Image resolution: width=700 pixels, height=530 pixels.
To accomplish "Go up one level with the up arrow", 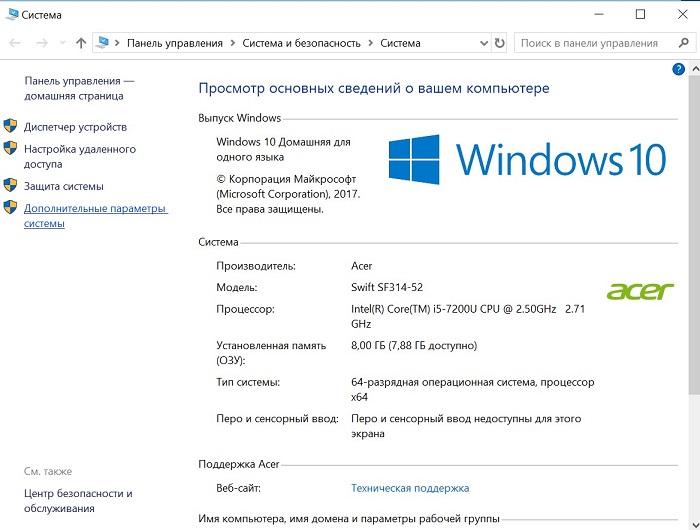I will click(81, 43).
